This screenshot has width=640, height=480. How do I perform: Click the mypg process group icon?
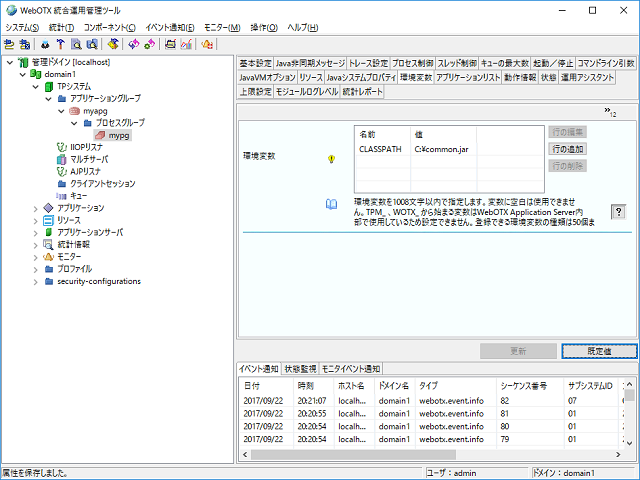(99, 134)
